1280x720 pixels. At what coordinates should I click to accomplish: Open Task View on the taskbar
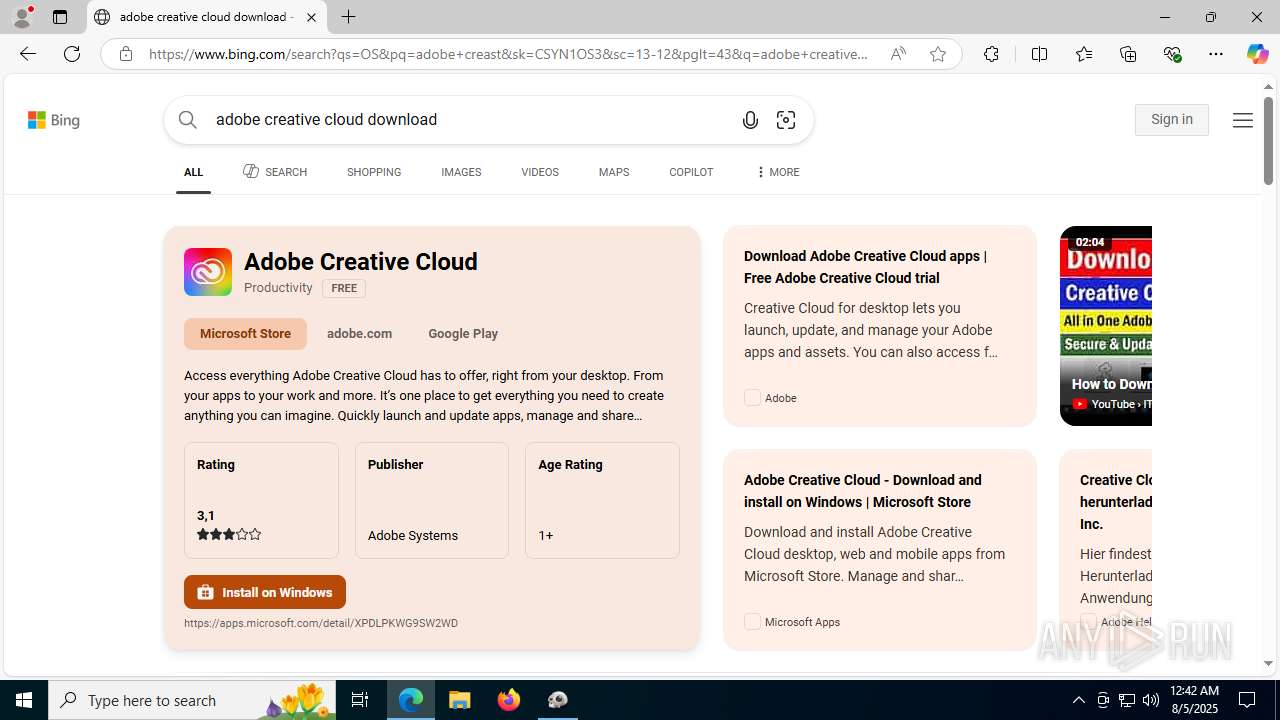(360, 700)
